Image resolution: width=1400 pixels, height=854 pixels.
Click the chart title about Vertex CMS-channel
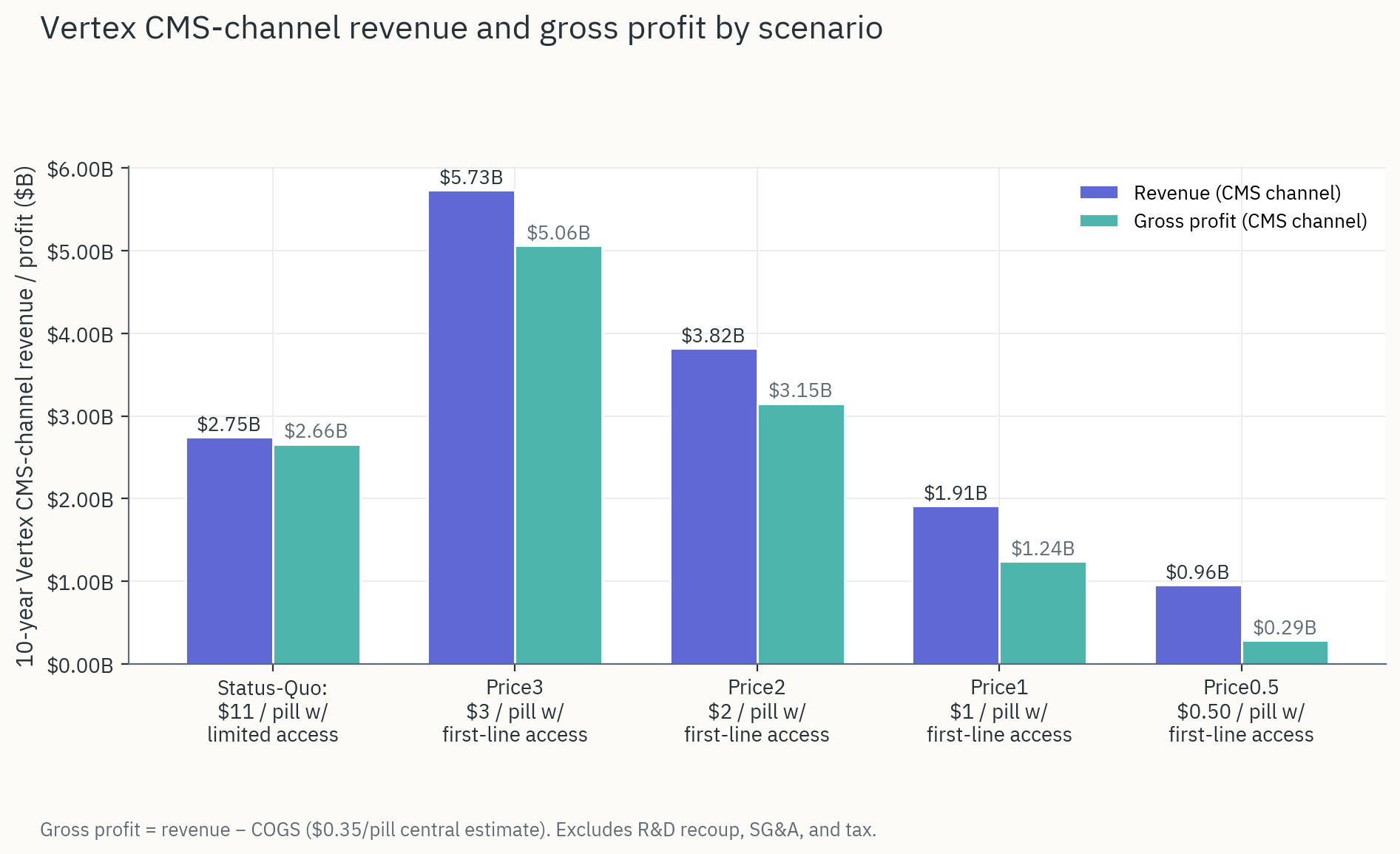click(461, 28)
